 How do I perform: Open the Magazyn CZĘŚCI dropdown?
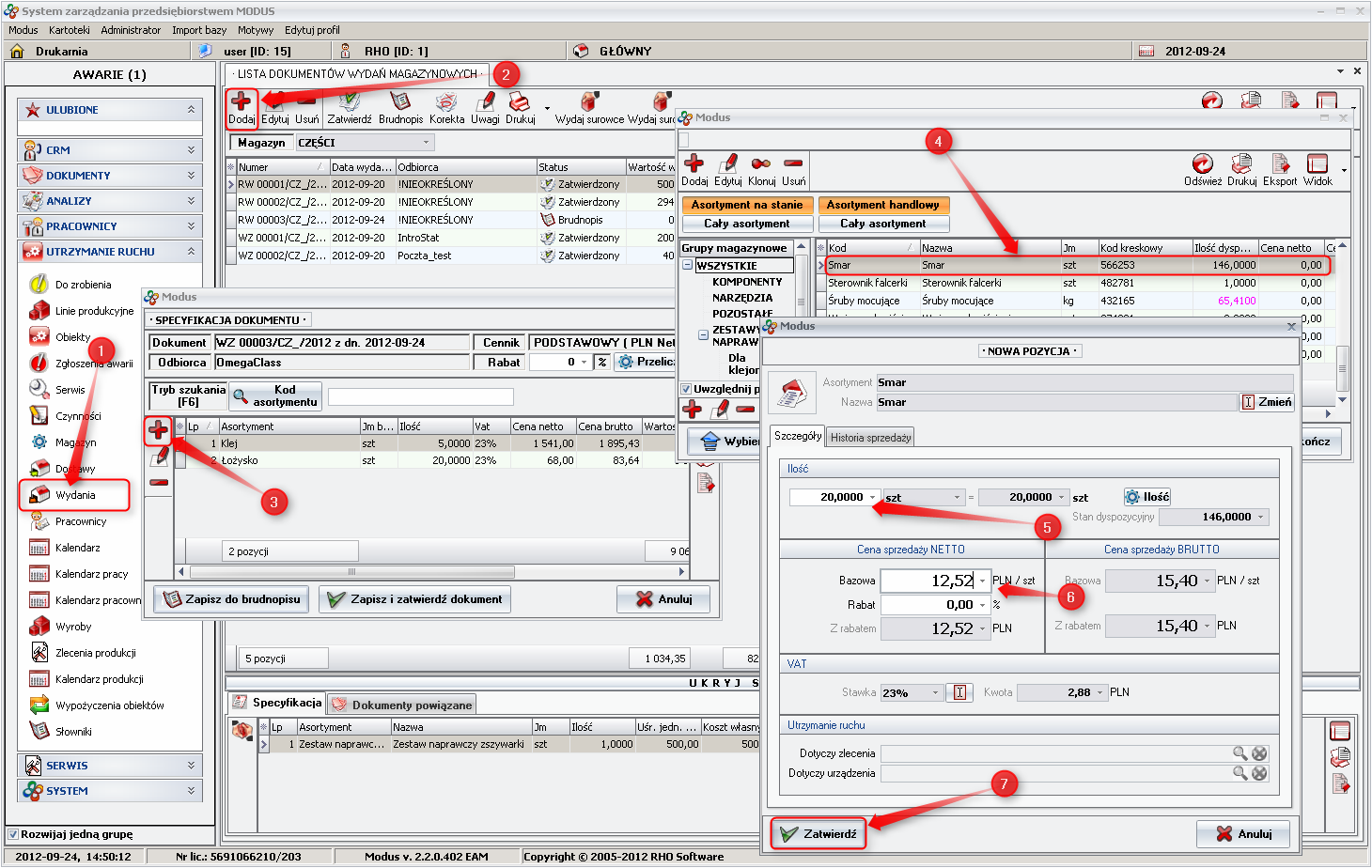pyautogui.click(x=426, y=143)
